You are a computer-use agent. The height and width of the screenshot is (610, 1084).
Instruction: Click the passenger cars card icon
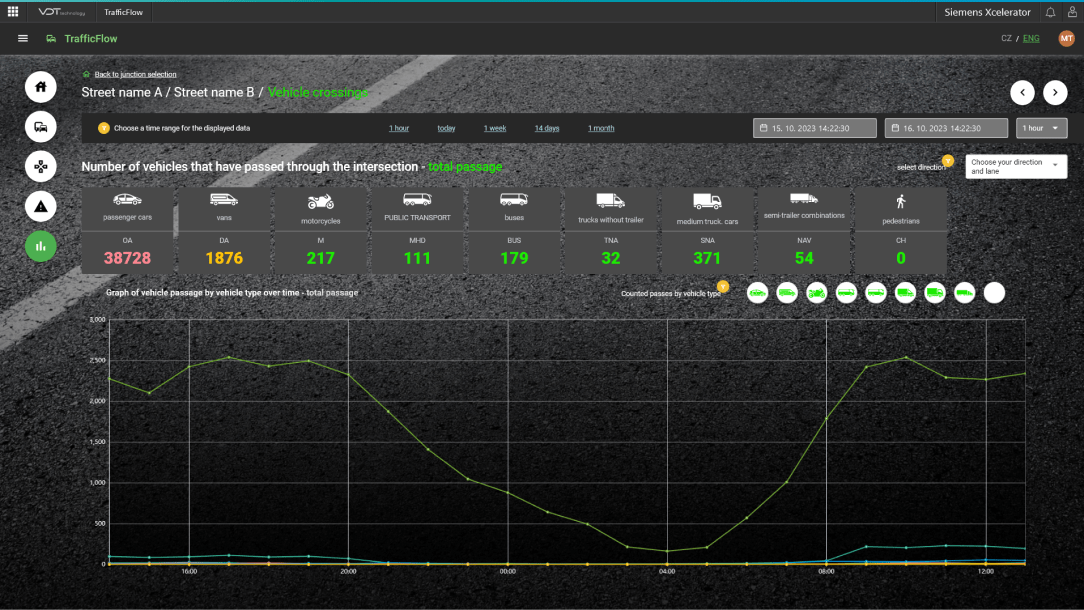coord(127,200)
